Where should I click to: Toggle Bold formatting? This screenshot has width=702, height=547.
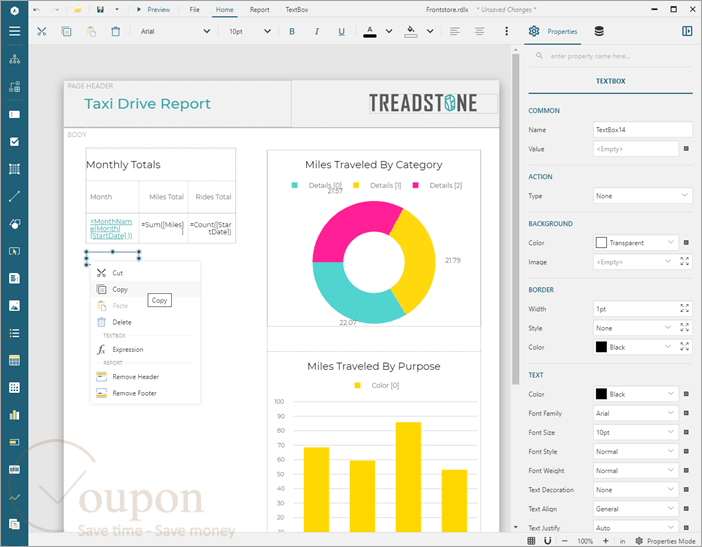point(292,31)
